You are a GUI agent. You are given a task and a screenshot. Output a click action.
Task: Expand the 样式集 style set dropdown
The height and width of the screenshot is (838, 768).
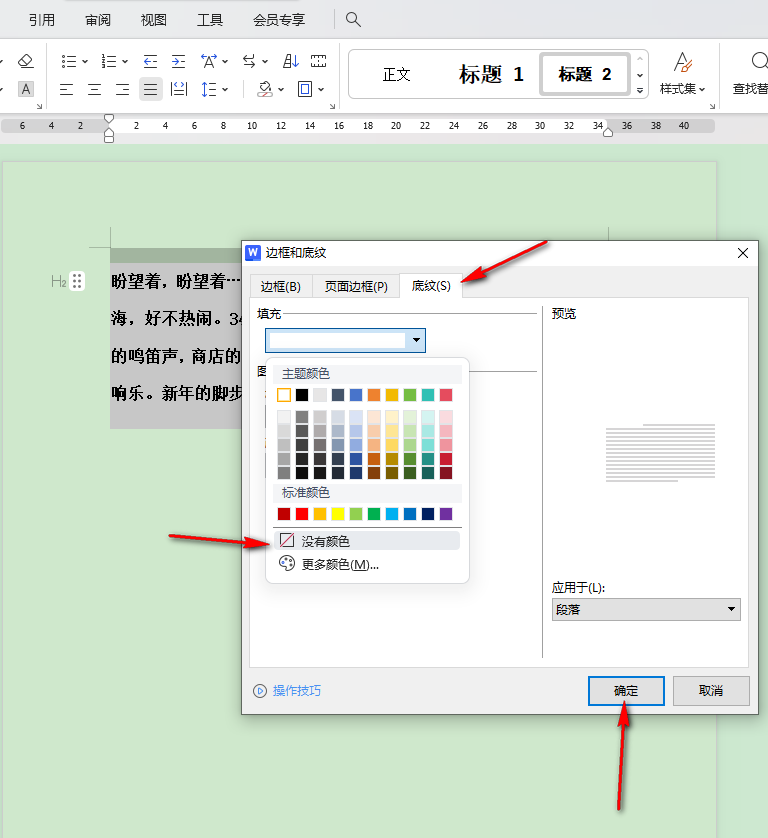(683, 74)
